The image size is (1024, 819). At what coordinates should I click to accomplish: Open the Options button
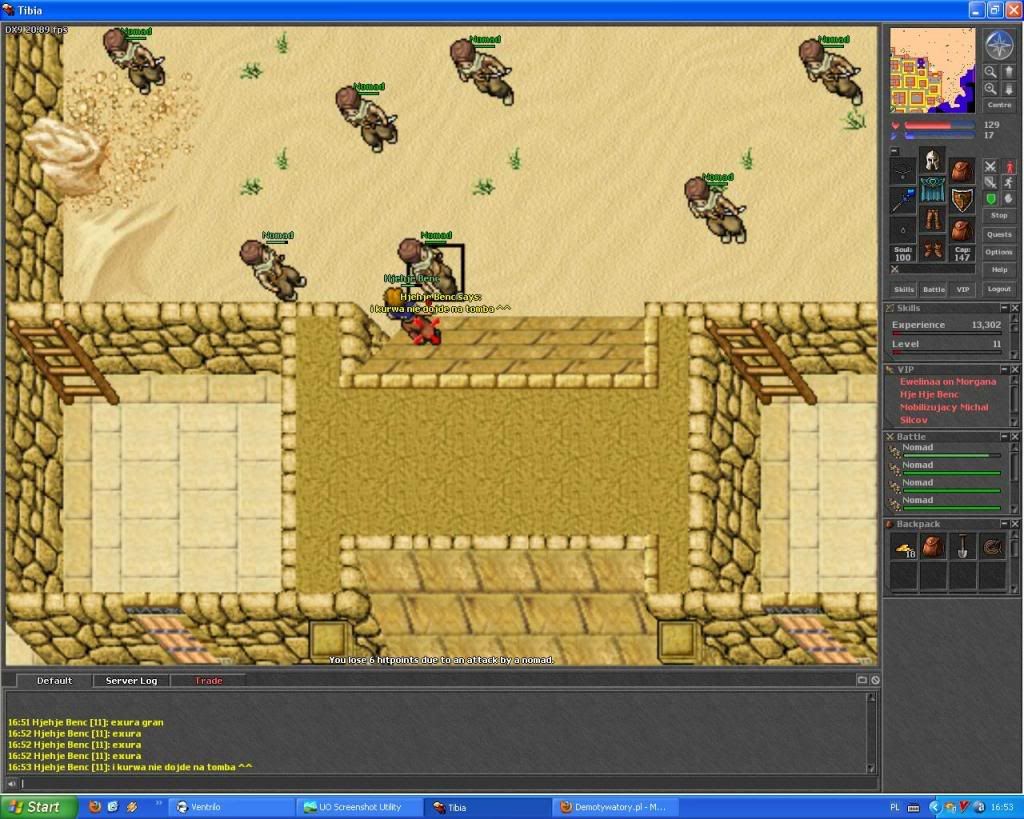(x=999, y=252)
